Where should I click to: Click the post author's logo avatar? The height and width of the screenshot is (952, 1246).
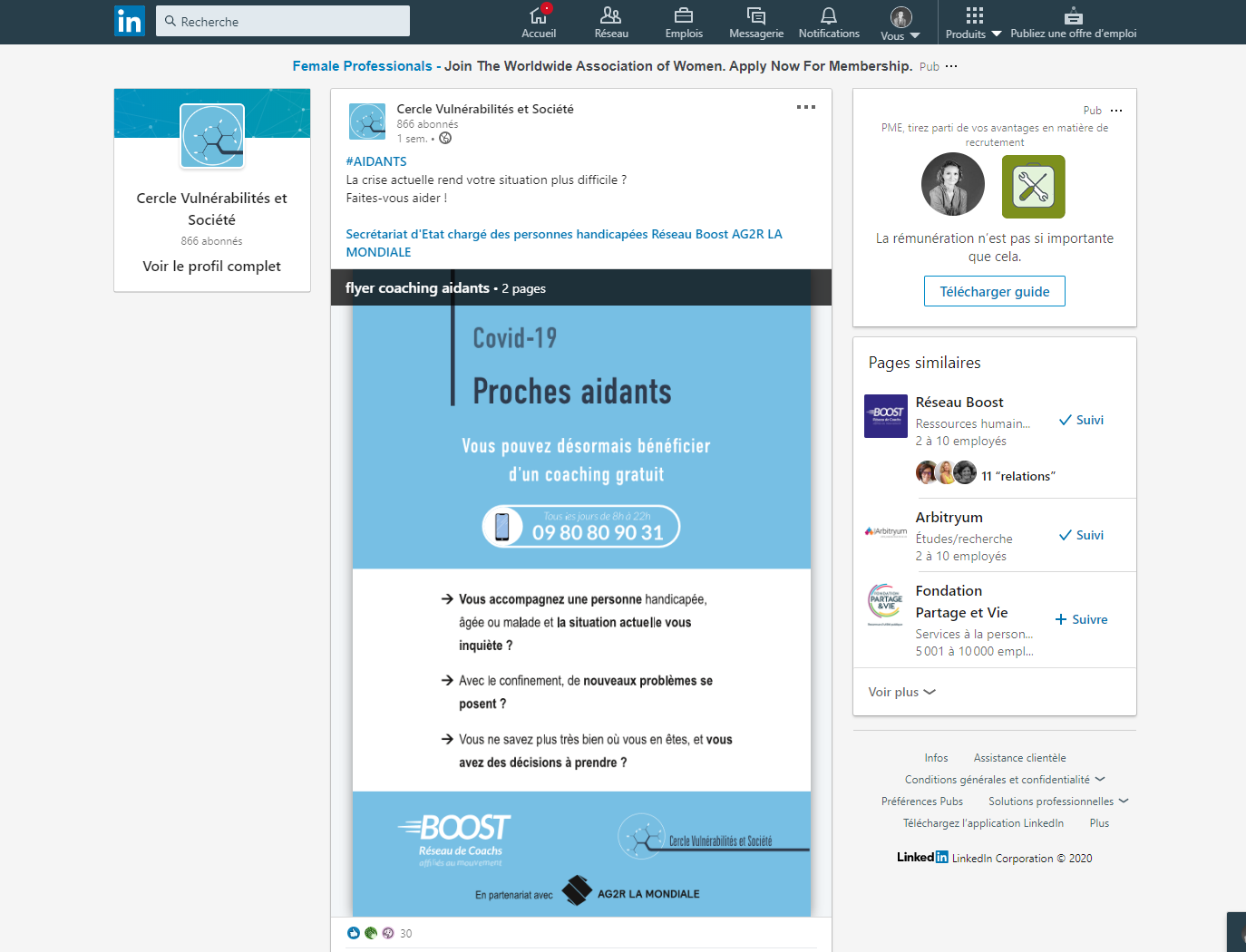point(367,121)
